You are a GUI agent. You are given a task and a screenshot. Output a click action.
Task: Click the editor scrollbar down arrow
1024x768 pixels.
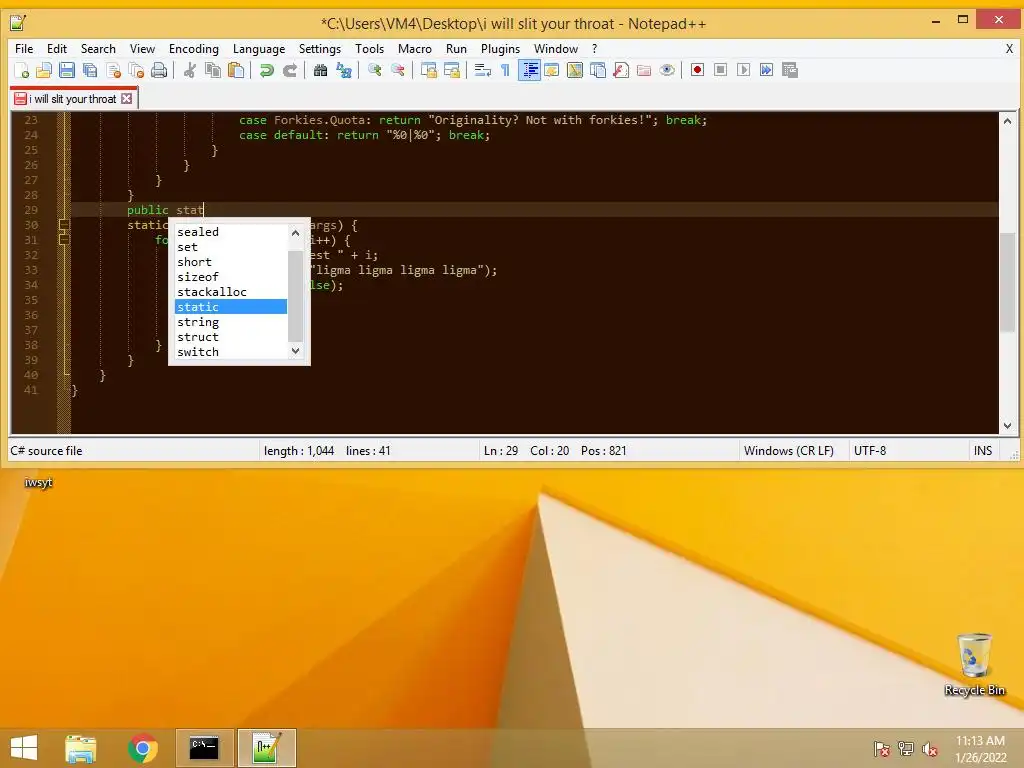coord(1007,425)
